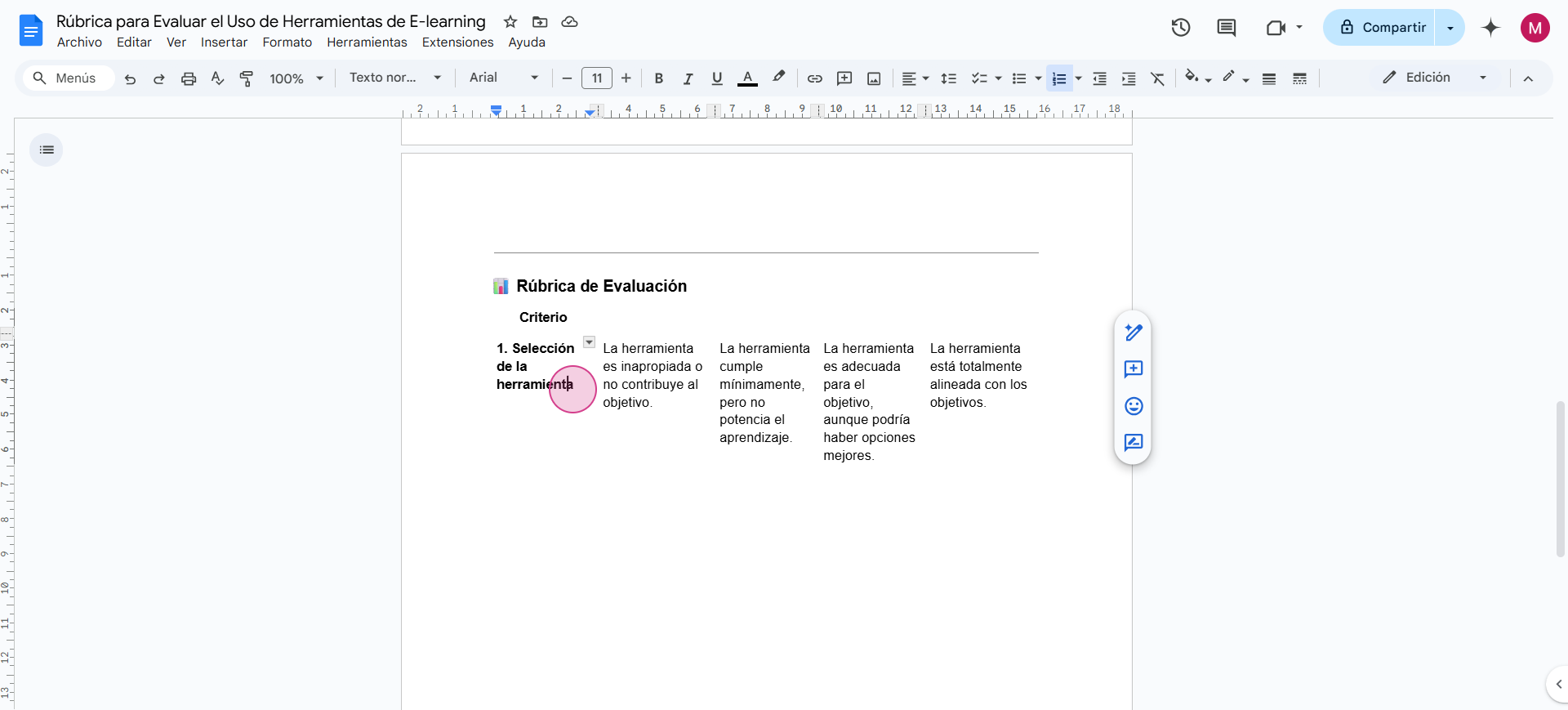
Task: Print the document
Action: (x=189, y=78)
